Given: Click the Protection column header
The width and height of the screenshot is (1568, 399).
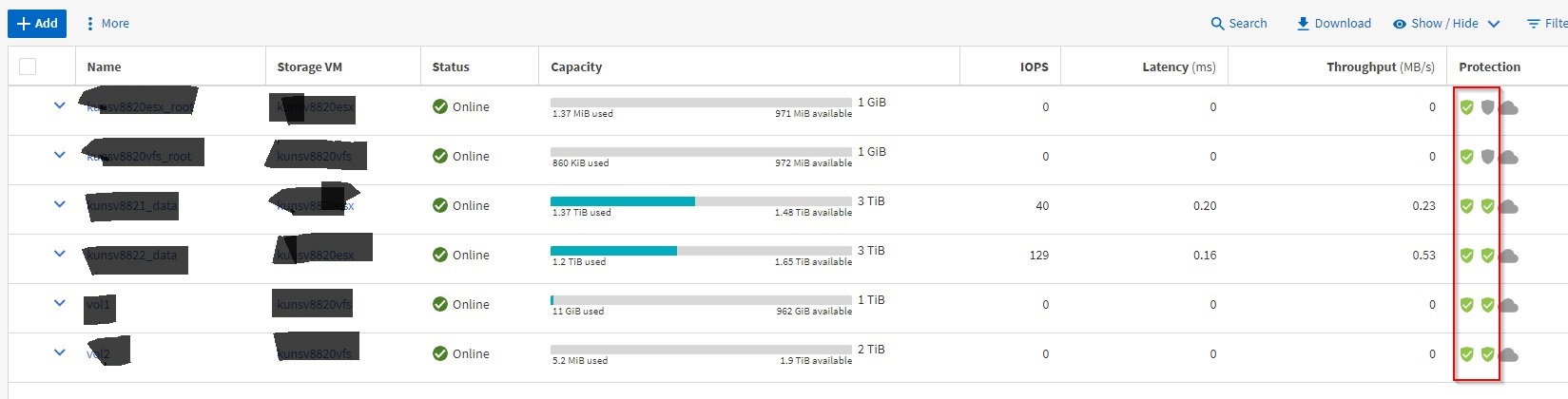Looking at the screenshot, I should (1489, 66).
